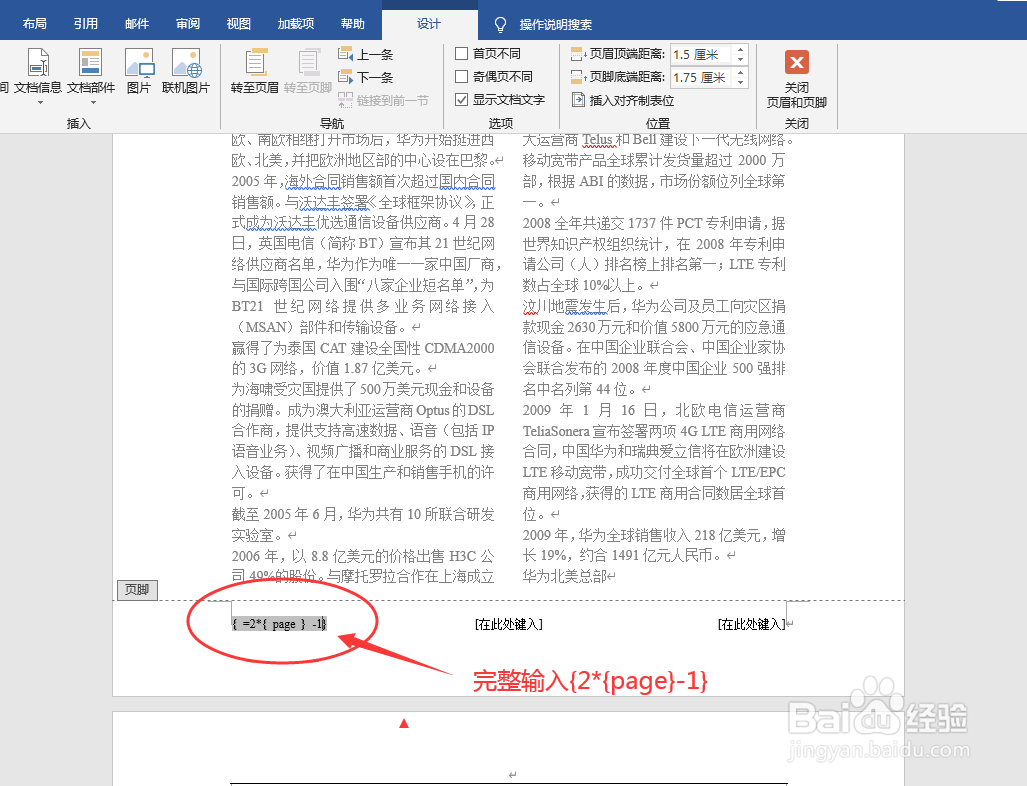Click 链接到前一节 (Link to Previous)
The width and height of the screenshot is (1027, 786).
pos(383,100)
